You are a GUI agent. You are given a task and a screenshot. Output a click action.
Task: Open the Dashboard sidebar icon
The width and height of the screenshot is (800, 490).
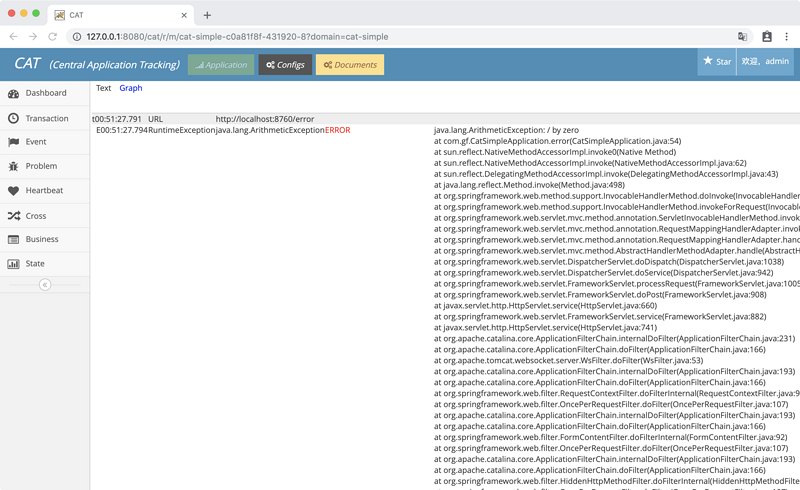click(x=13, y=93)
